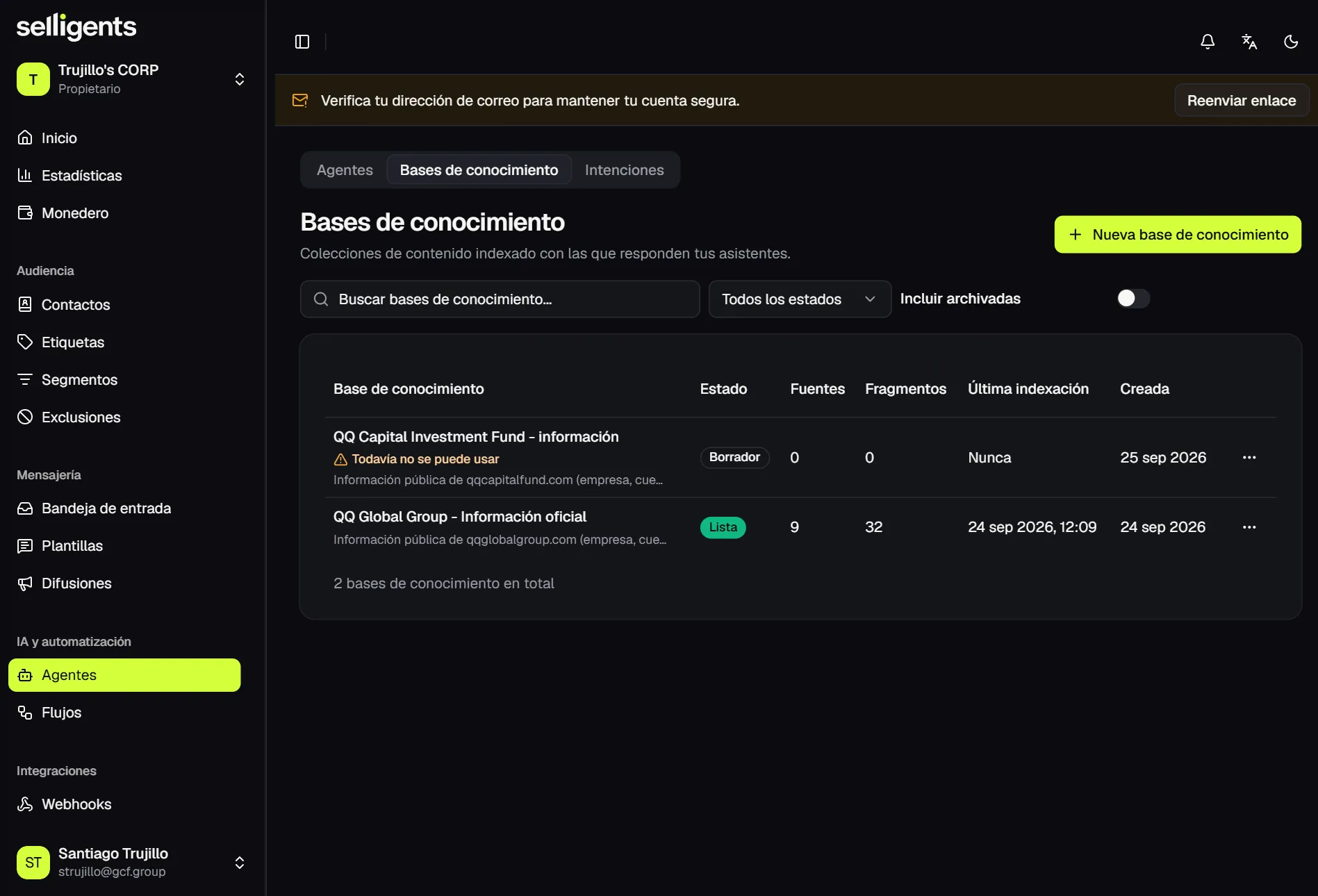
Task: Click the Etiquetas tag icon
Action: pos(25,342)
